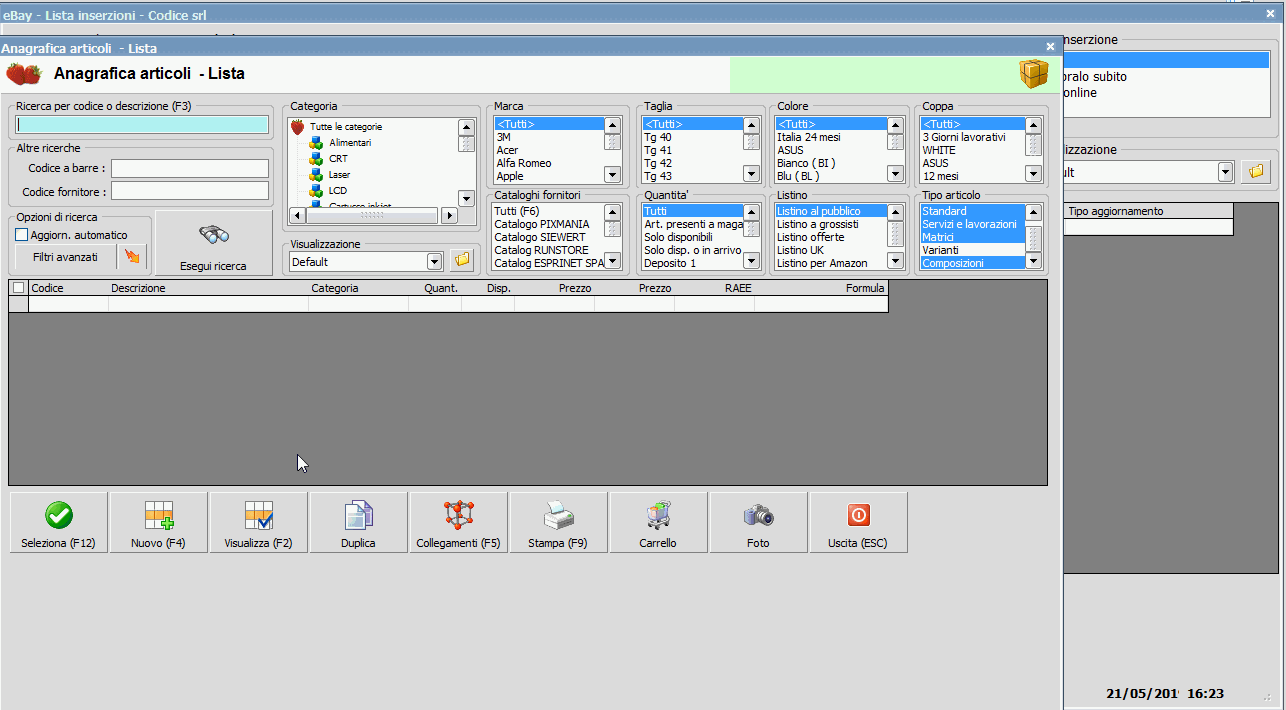Click the Formula column header

(x=822, y=288)
